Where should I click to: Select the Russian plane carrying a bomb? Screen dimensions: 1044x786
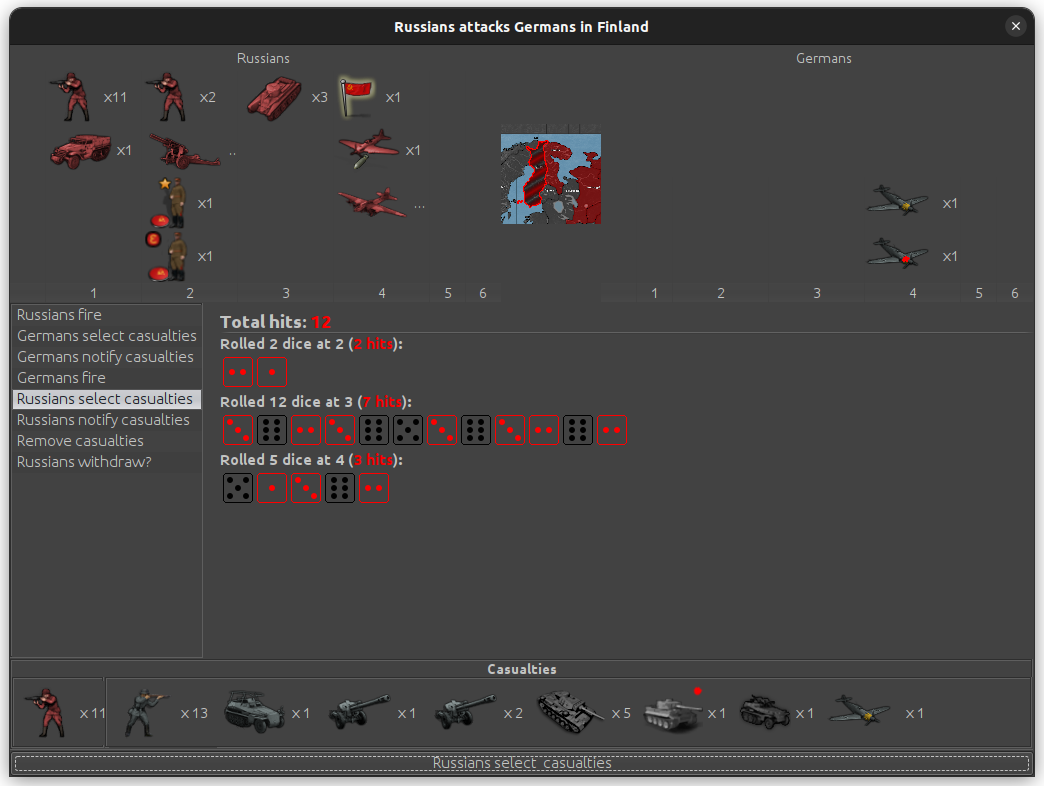[x=372, y=203]
